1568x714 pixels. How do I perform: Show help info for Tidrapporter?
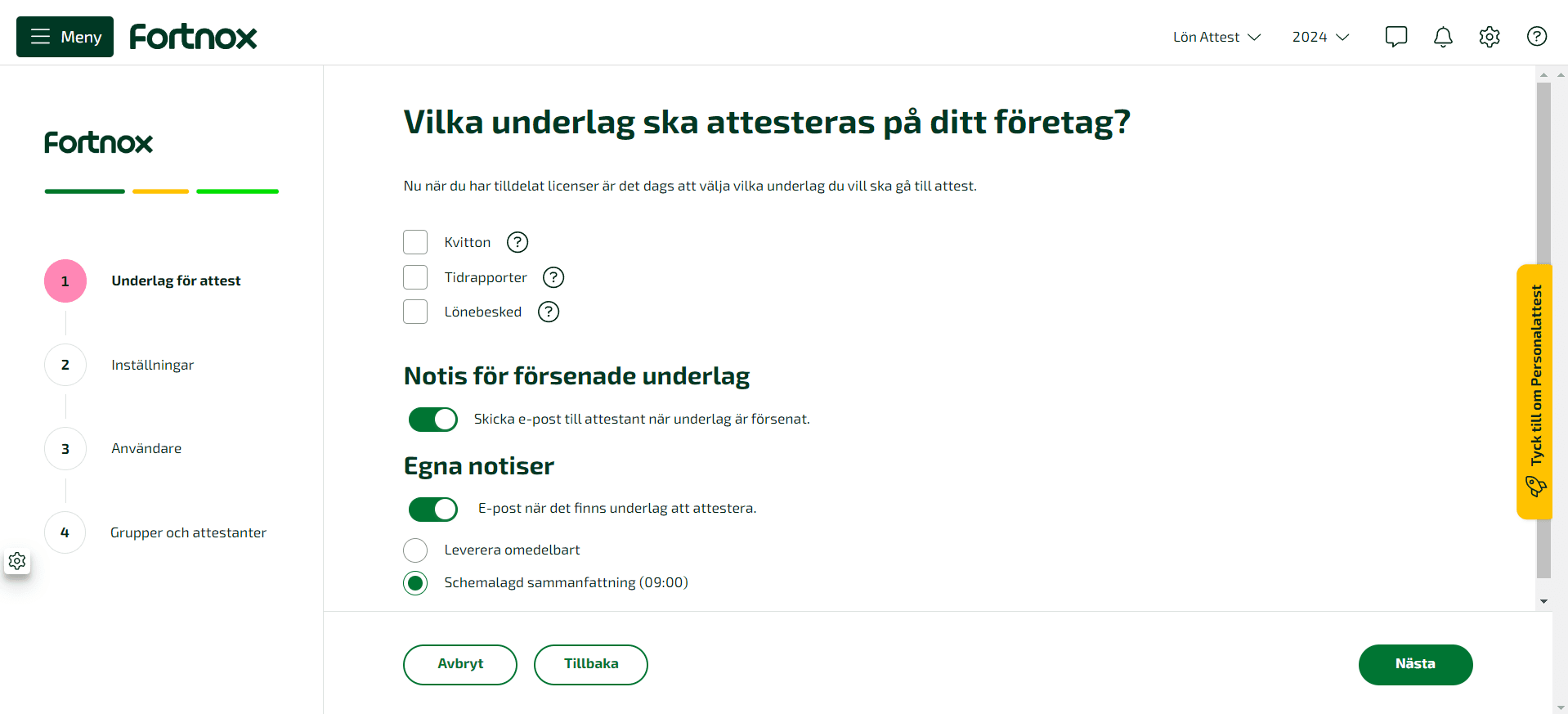[553, 277]
